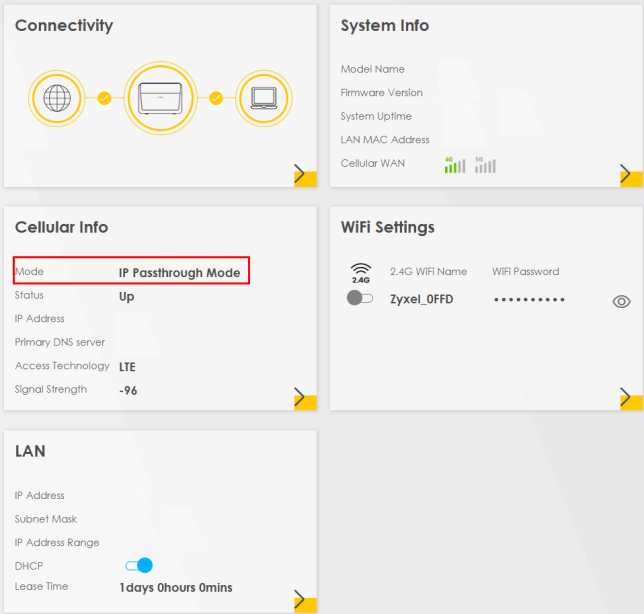Click the laptop client icon in Connectivity
The width and height of the screenshot is (644, 614).
pyautogui.click(x=262, y=98)
